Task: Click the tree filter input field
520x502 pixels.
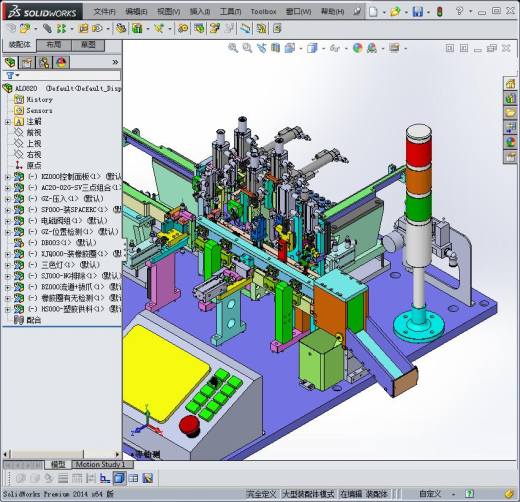Action: (70, 75)
